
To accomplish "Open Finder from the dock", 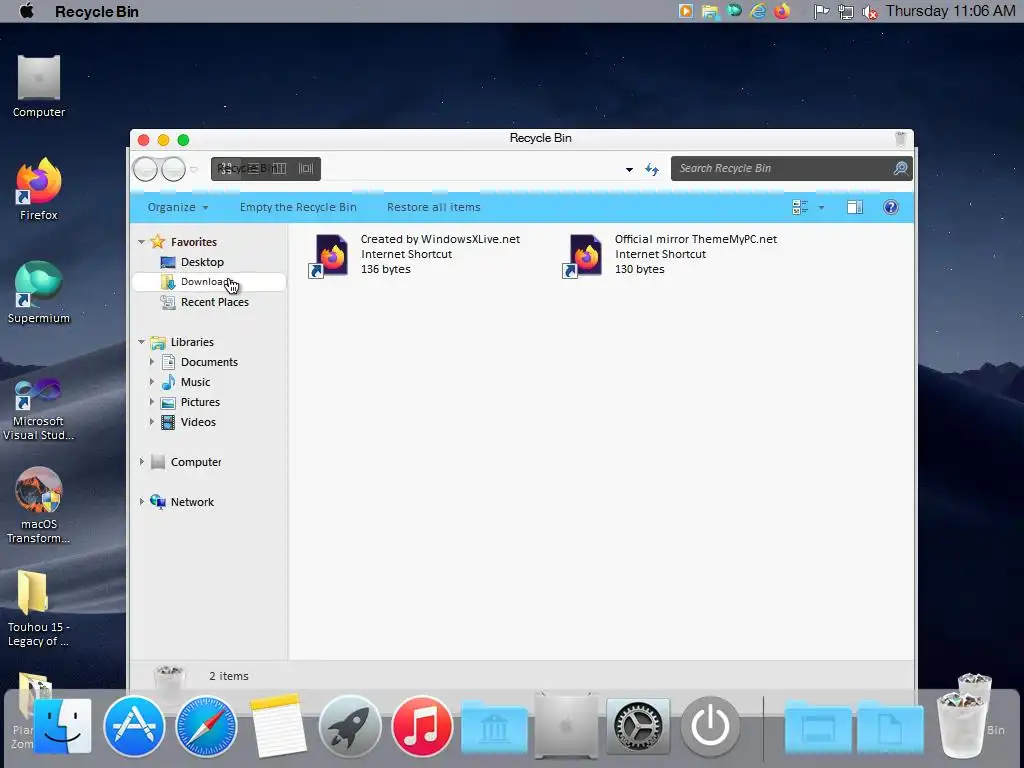I will click(x=62, y=726).
